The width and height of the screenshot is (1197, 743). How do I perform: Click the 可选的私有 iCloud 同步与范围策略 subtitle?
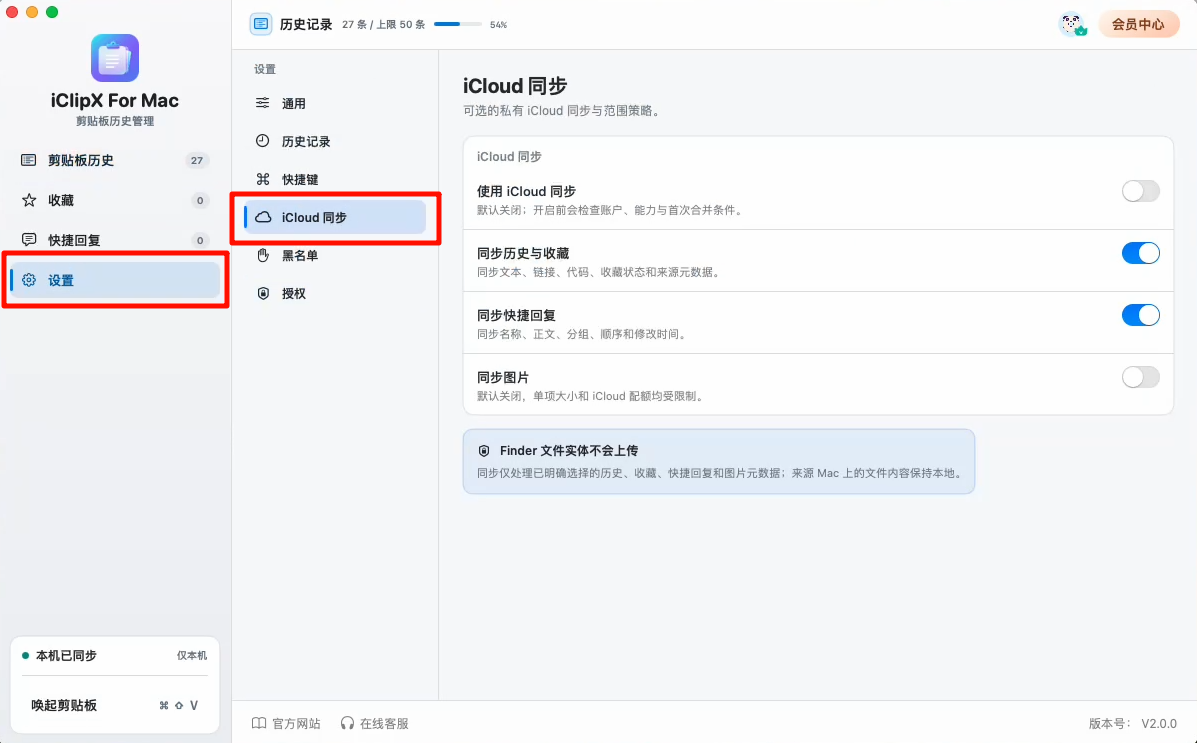pyautogui.click(x=562, y=111)
